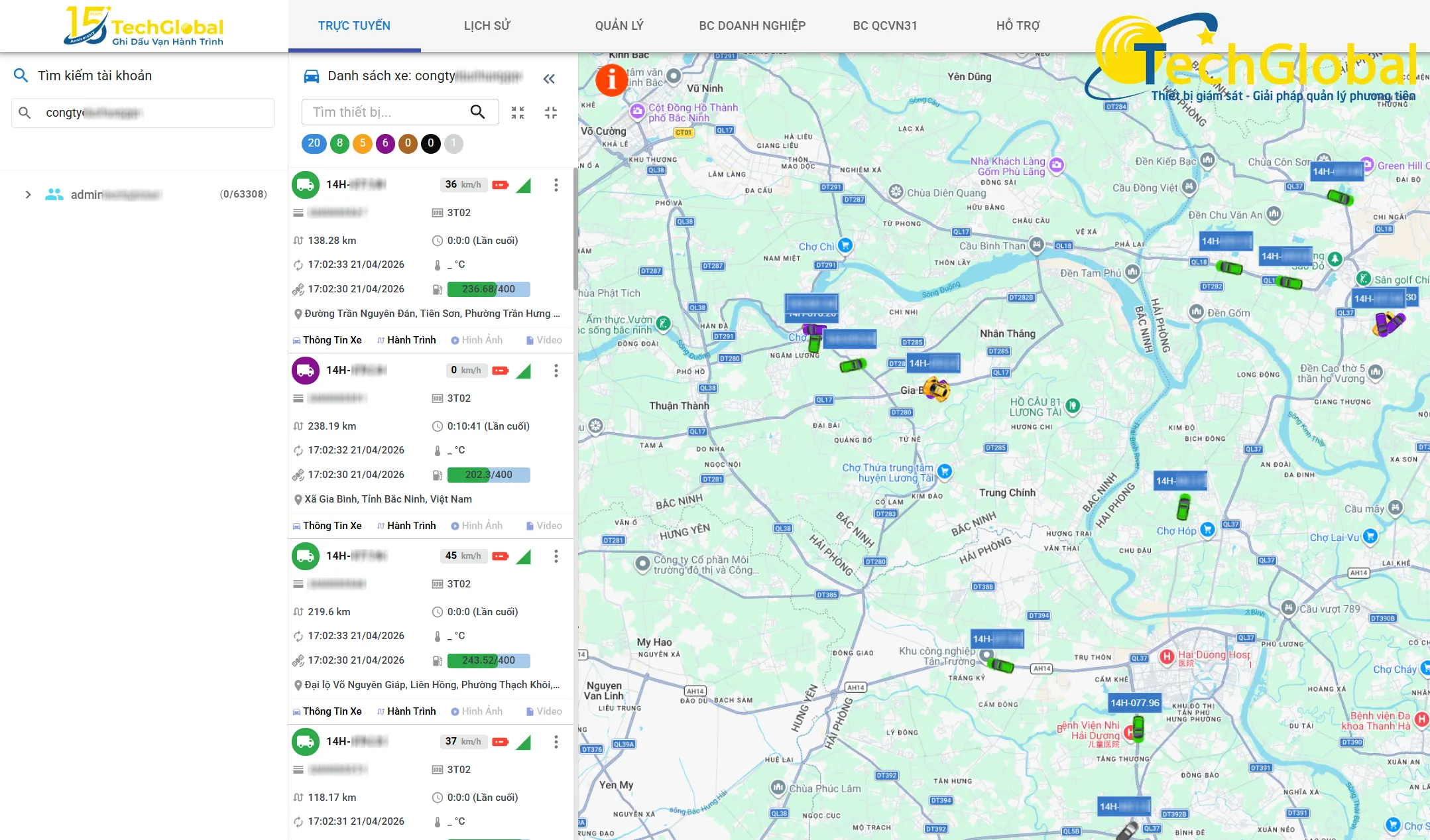
Task: Open Thông Tin Xe for the 219.6 km vehicle
Action: tap(328, 711)
